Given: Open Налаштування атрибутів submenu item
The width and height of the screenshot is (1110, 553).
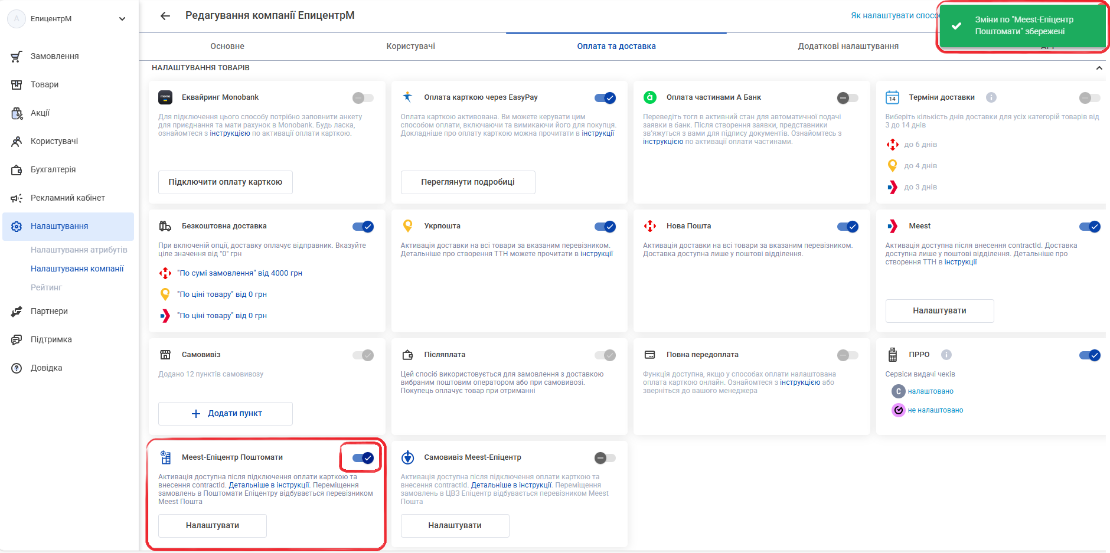Looking at the screenshot, I should click(x=79, y=250).
